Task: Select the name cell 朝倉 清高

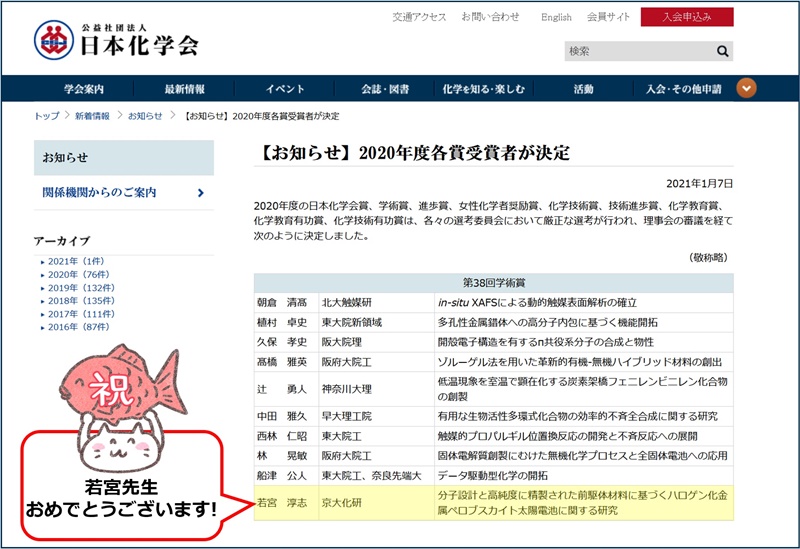Action: 287,303
